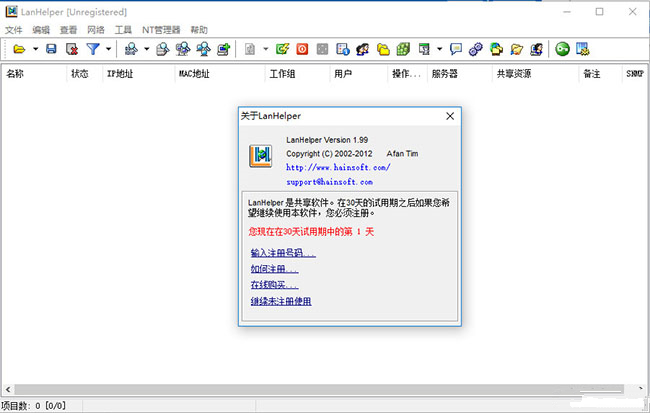Click the delete icon with red X
Screen dimensions: 650x413
pos(72,49)
